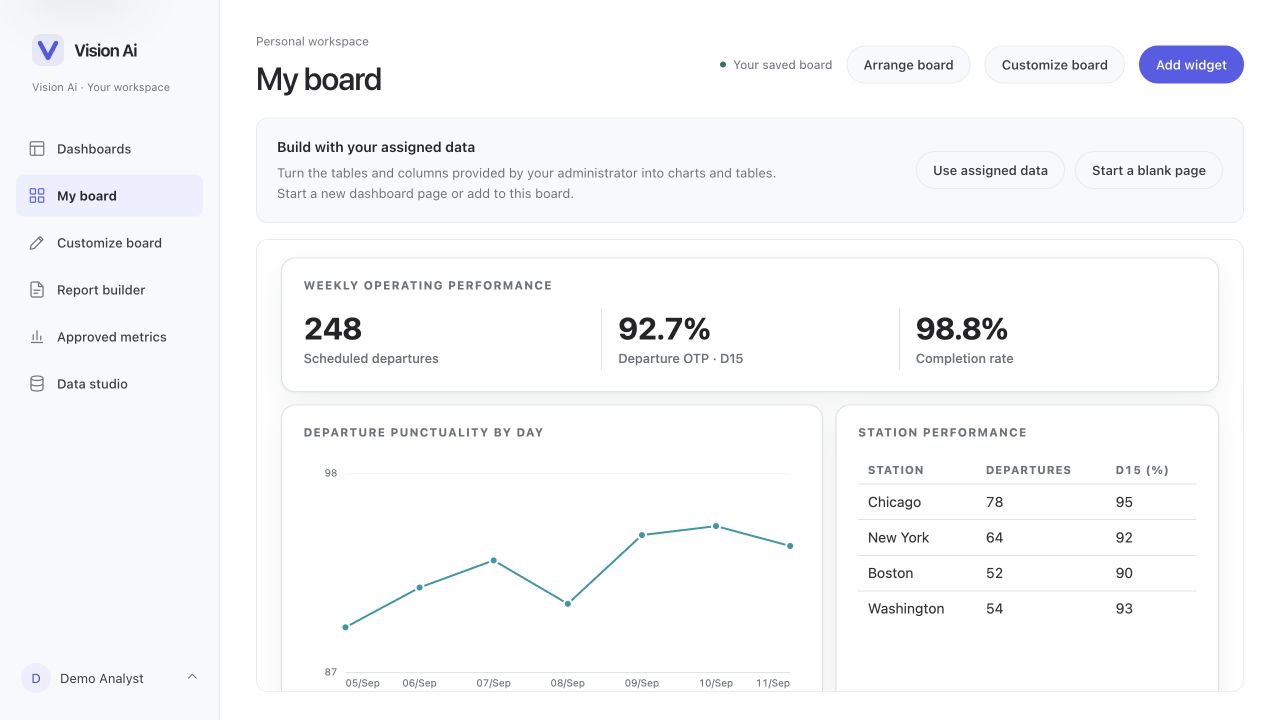
Task: Click the Vision Ai logo icon
Action: 48,50
